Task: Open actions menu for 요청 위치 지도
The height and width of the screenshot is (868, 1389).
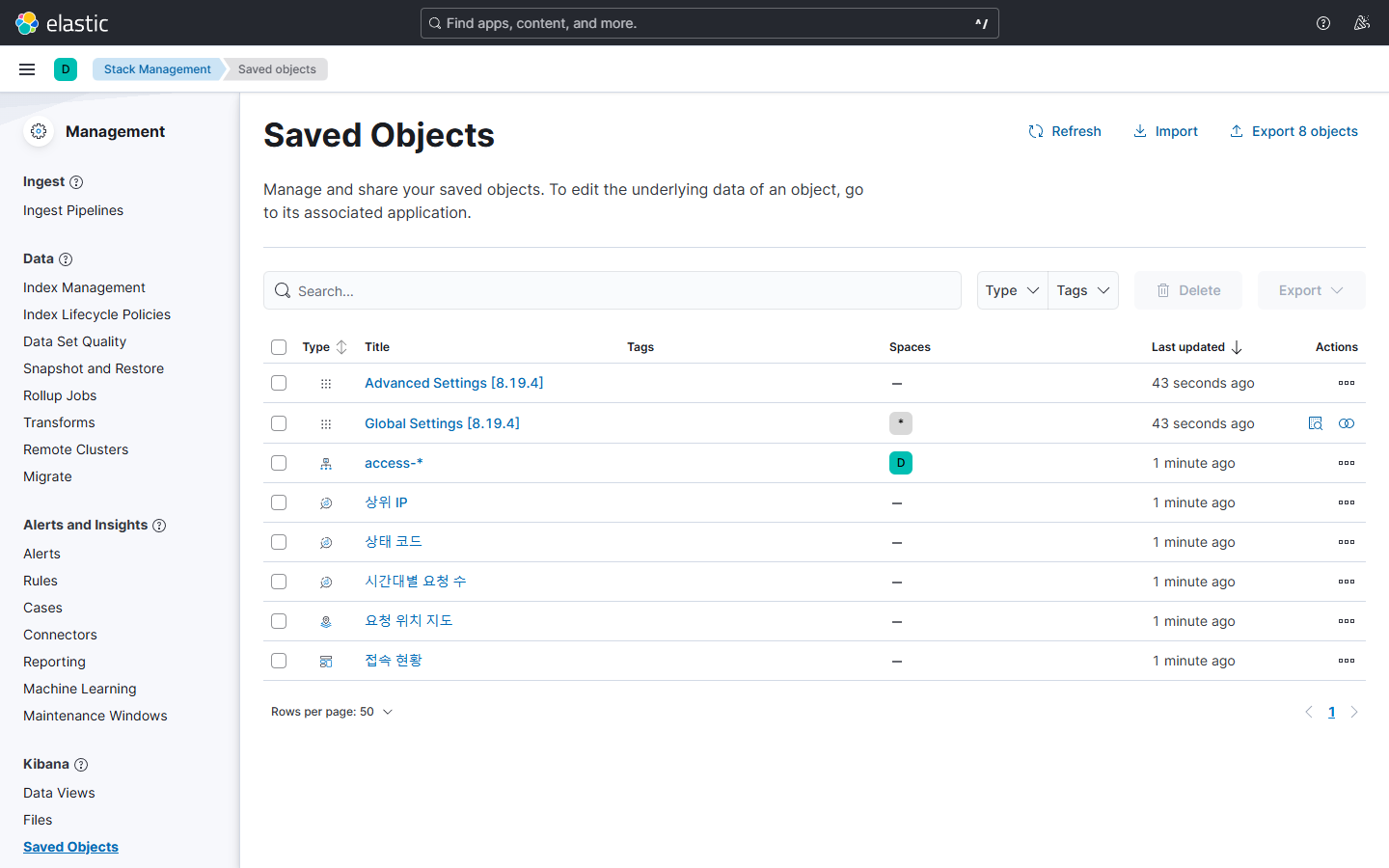Action: click(x=1347, y=621)
